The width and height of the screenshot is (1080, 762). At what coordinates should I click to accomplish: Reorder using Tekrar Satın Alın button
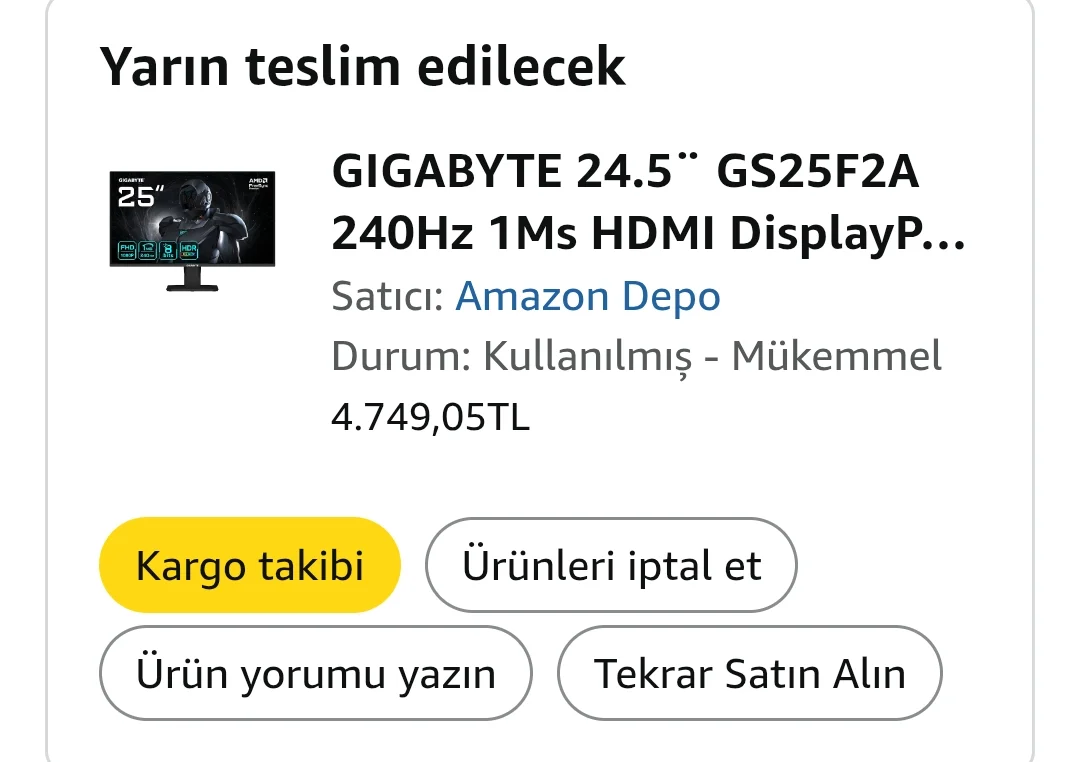point(749,673)
